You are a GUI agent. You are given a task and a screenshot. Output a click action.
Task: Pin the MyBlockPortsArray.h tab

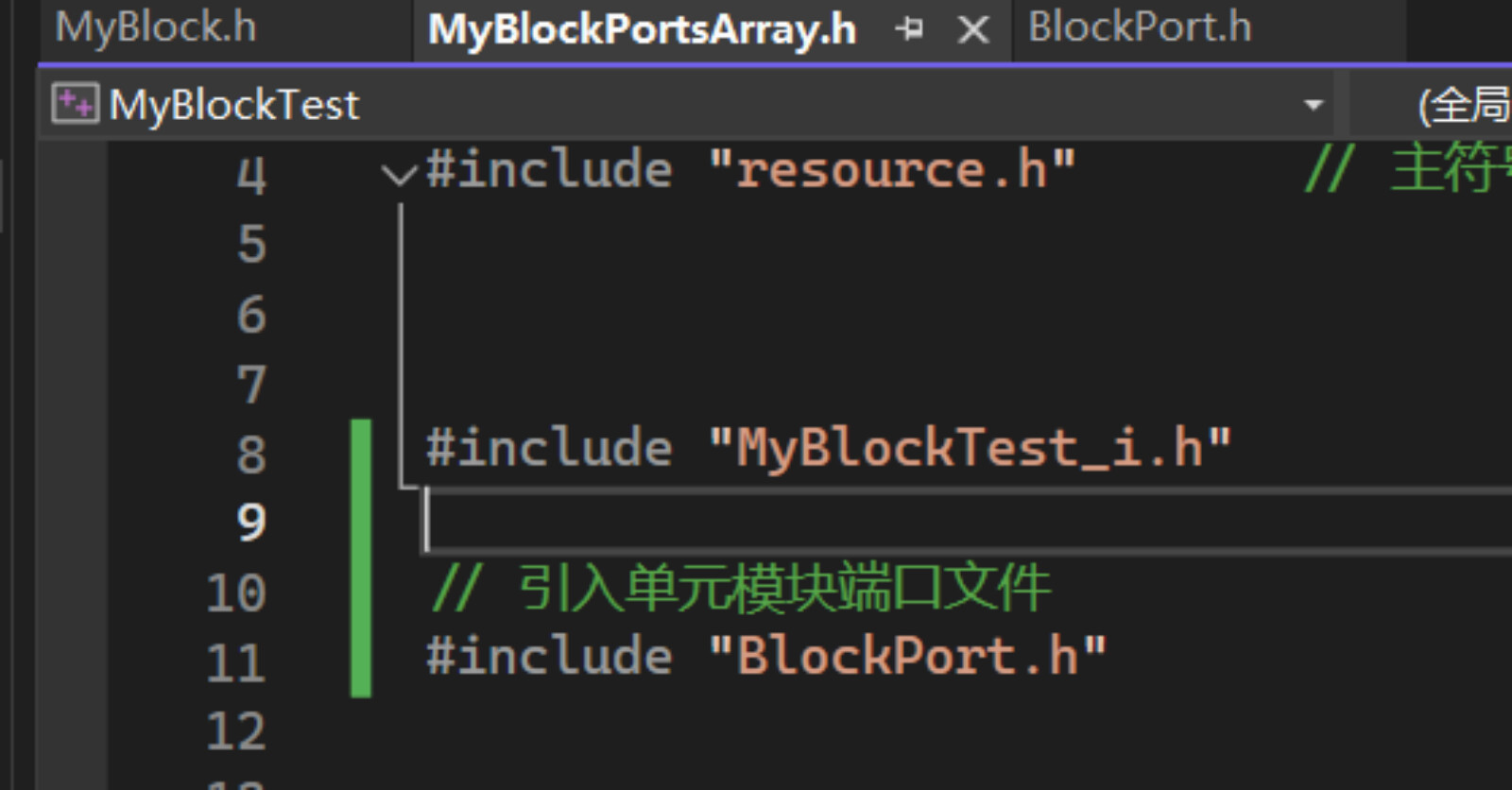click(x=909, y=30)
